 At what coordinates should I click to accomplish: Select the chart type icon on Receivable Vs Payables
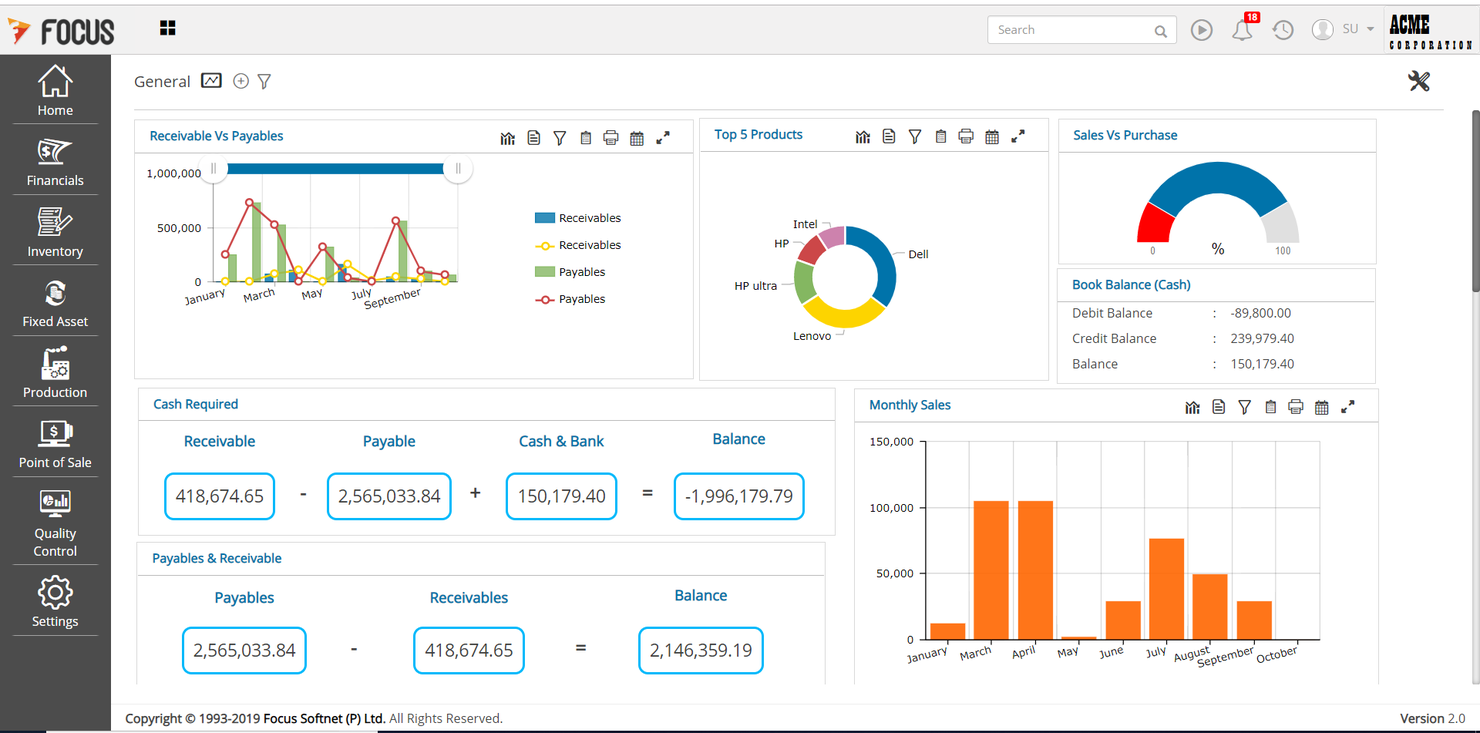pyautogui.click(x=507, y=138)
